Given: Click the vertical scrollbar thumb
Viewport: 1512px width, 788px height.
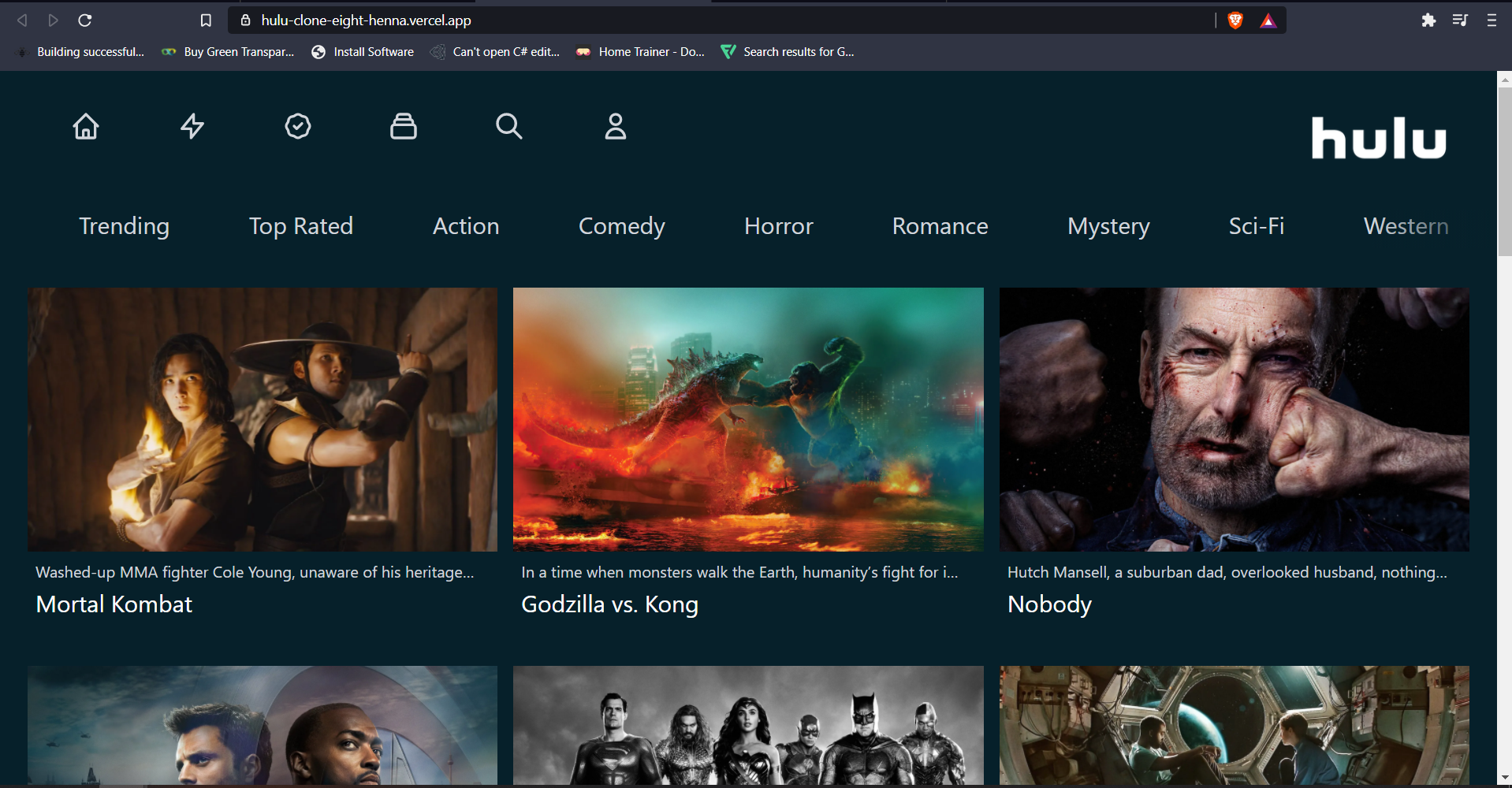Looking at the screenshot, I should (x=1505, y=171).
